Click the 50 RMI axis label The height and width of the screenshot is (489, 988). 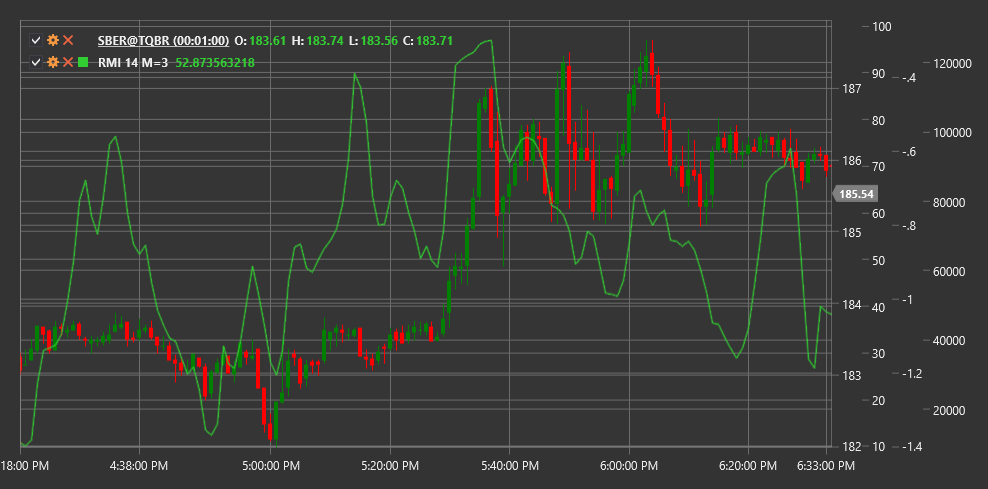(x=879, y=261)
